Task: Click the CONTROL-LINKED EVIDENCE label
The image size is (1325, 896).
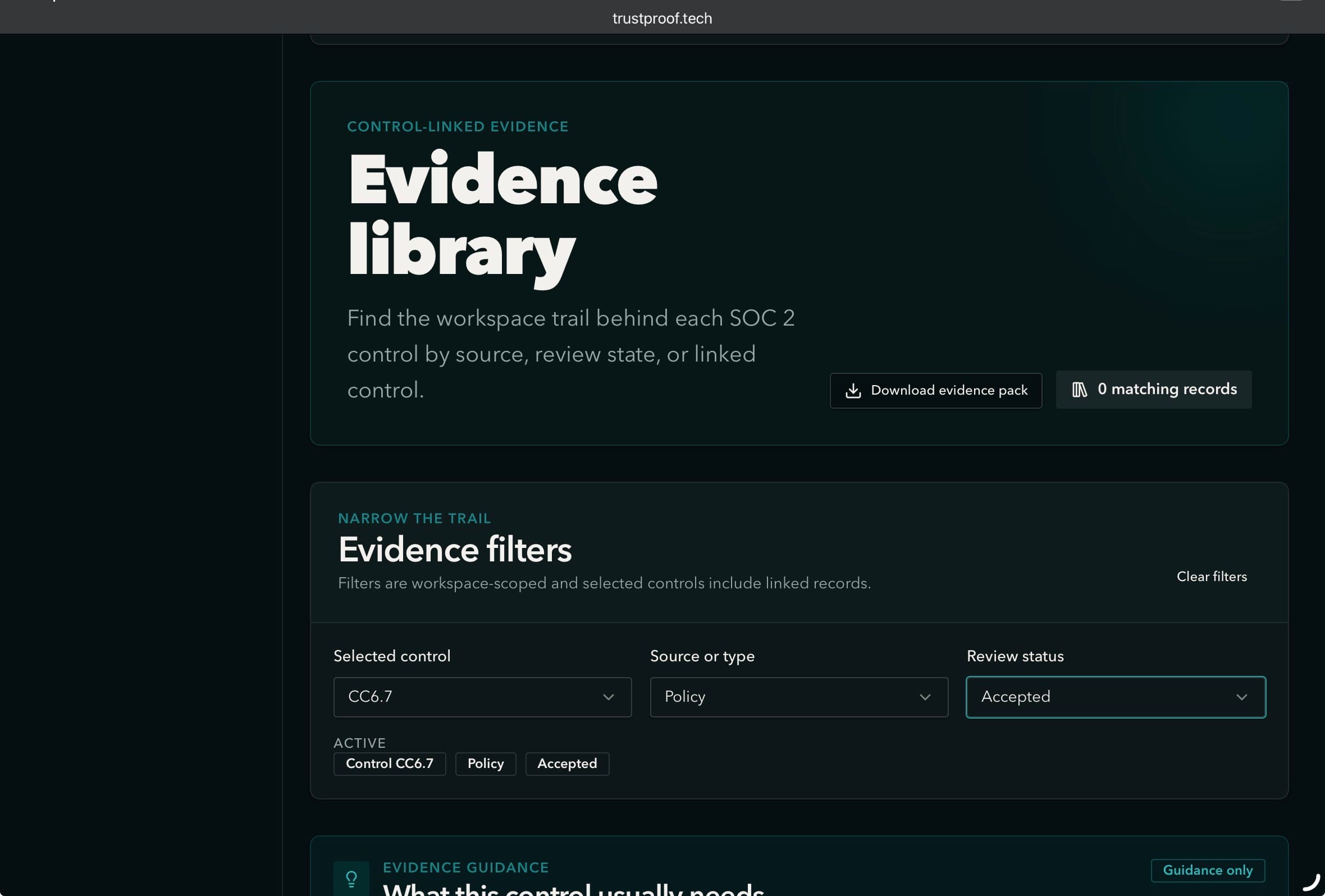Action: pos(457,126)
